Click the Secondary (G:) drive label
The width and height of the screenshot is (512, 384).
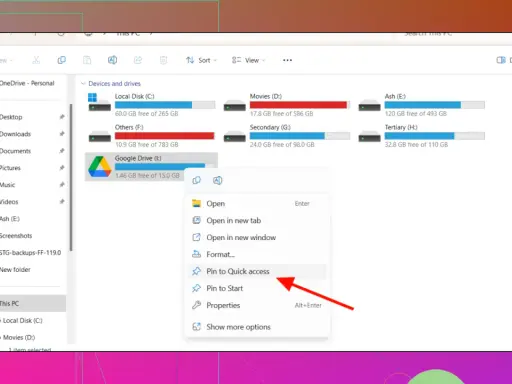pyautogui.click(x=270, y=127)
